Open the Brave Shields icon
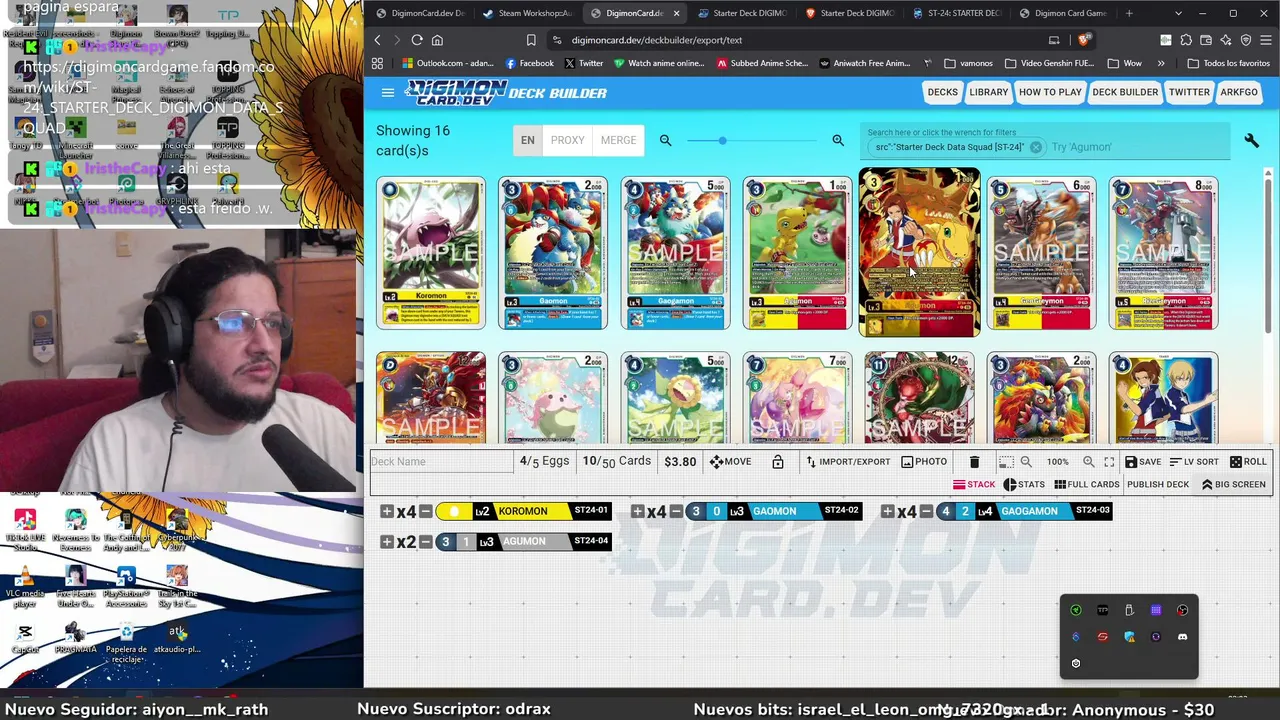This screenshot has height=720, width=1280. point(1084,40)
